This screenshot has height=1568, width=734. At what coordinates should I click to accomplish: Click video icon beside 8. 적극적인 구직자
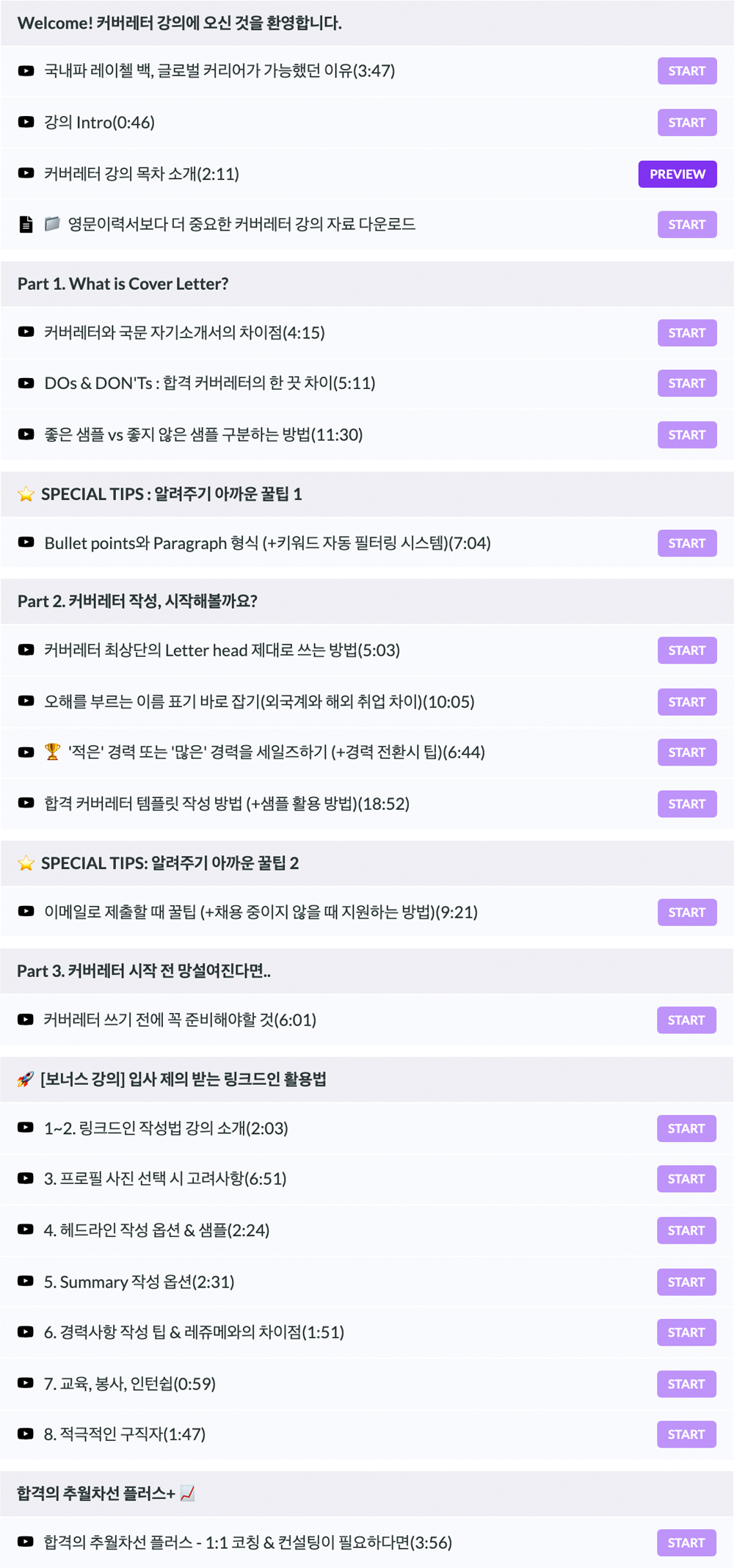point(26,1434)
